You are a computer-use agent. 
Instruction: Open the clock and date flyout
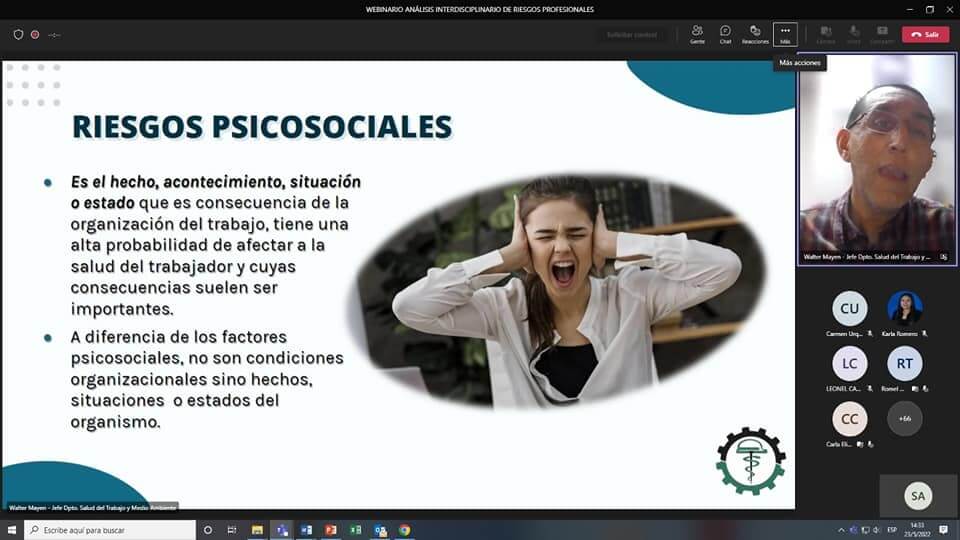917,530
